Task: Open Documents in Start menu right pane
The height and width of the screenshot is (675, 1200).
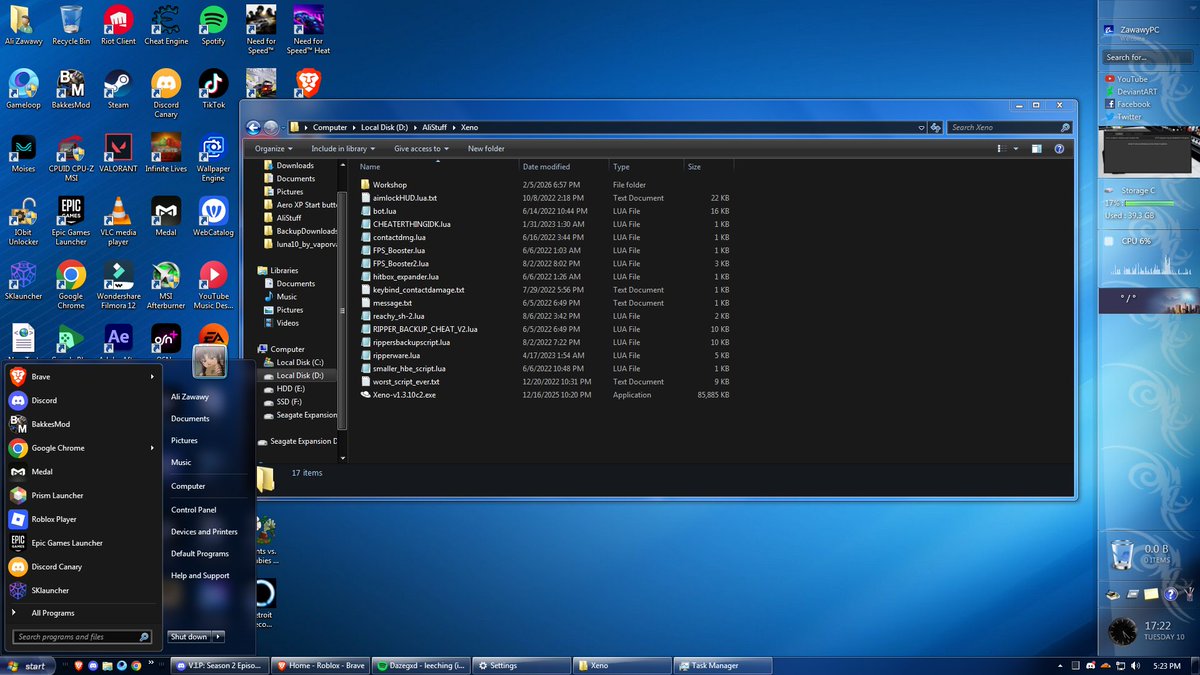Action: pyautogui.click(x=190, y=419)
